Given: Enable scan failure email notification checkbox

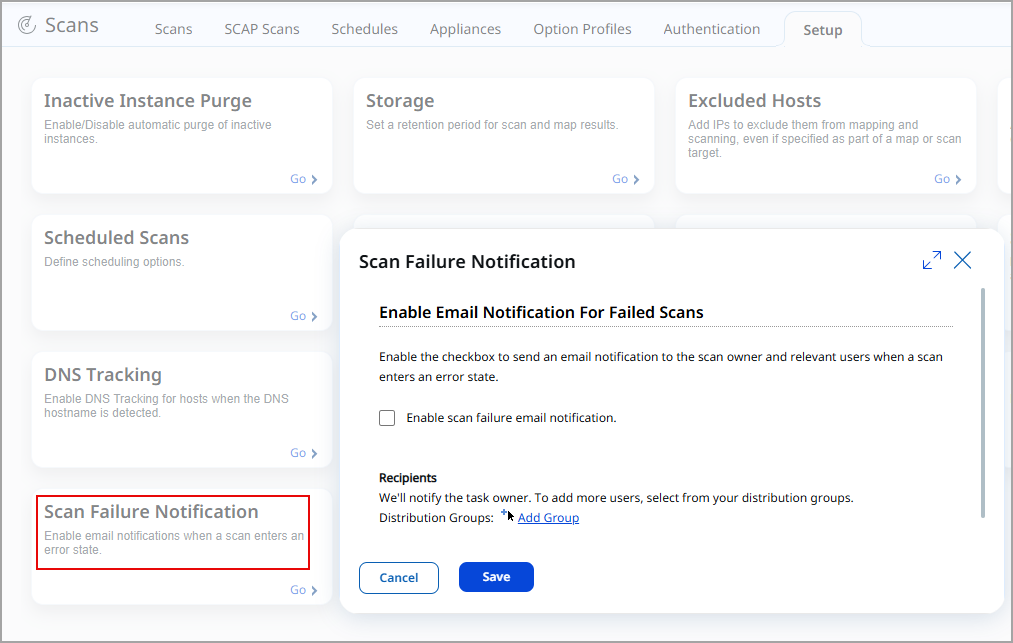Looking at the screenshot, I should 387,418.
